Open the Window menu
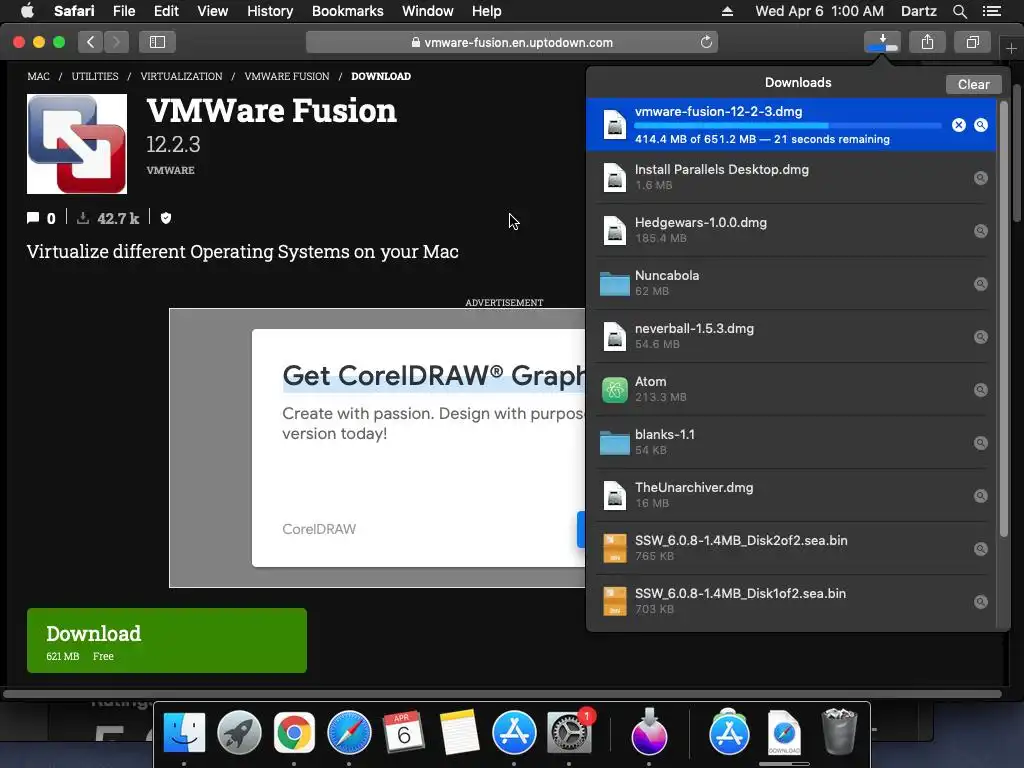This screenshot has width=1024, height=768. pyautogui.click(x=428, y=11)
